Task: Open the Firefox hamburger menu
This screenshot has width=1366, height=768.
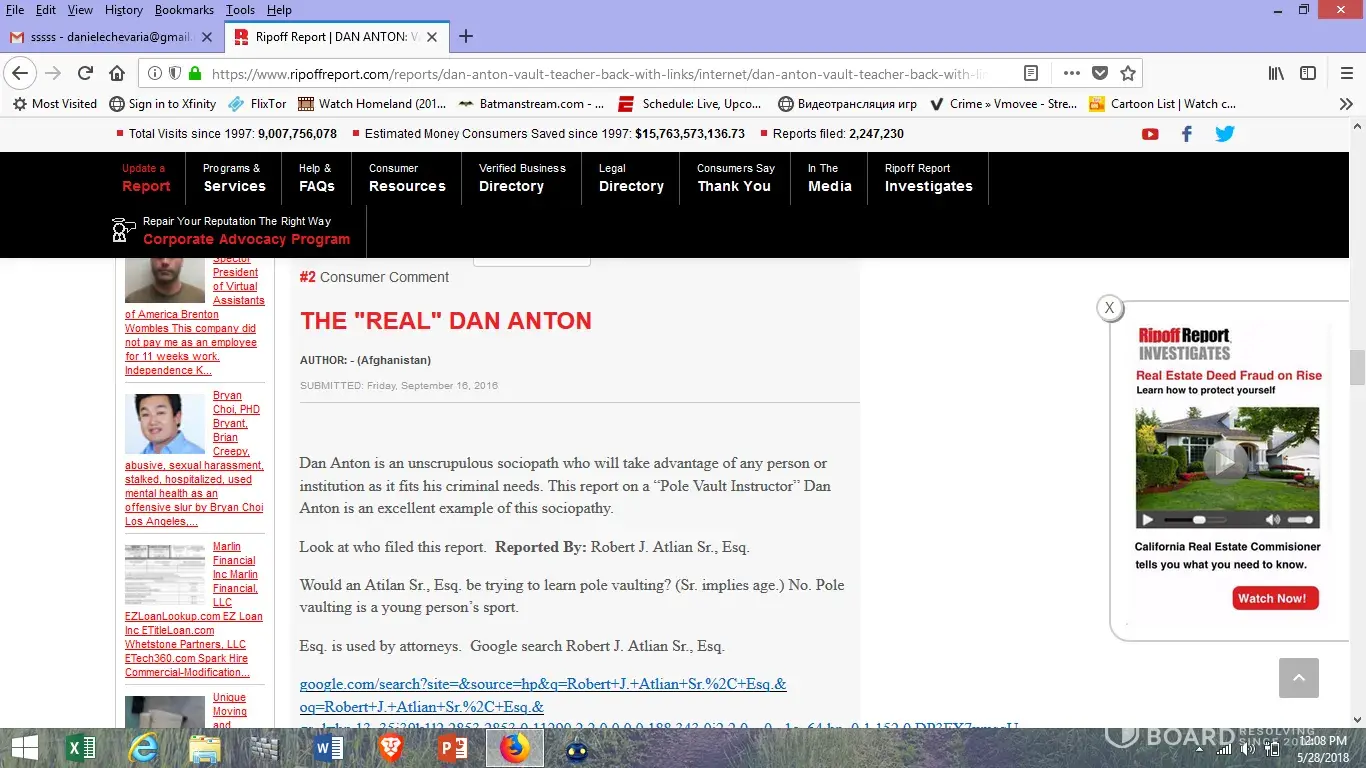Action: (x=1346, y=73)
